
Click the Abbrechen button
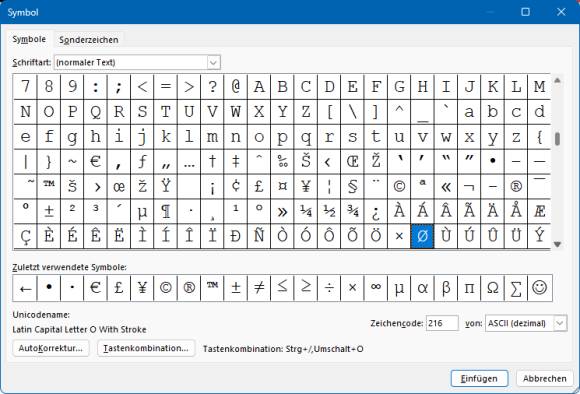544,378
